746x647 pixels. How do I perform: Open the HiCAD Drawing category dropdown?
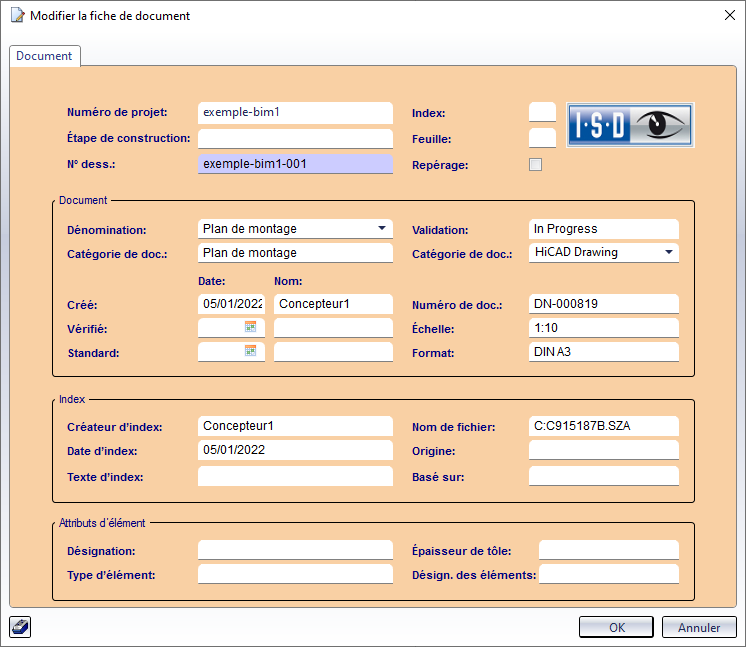pos(667,252)
